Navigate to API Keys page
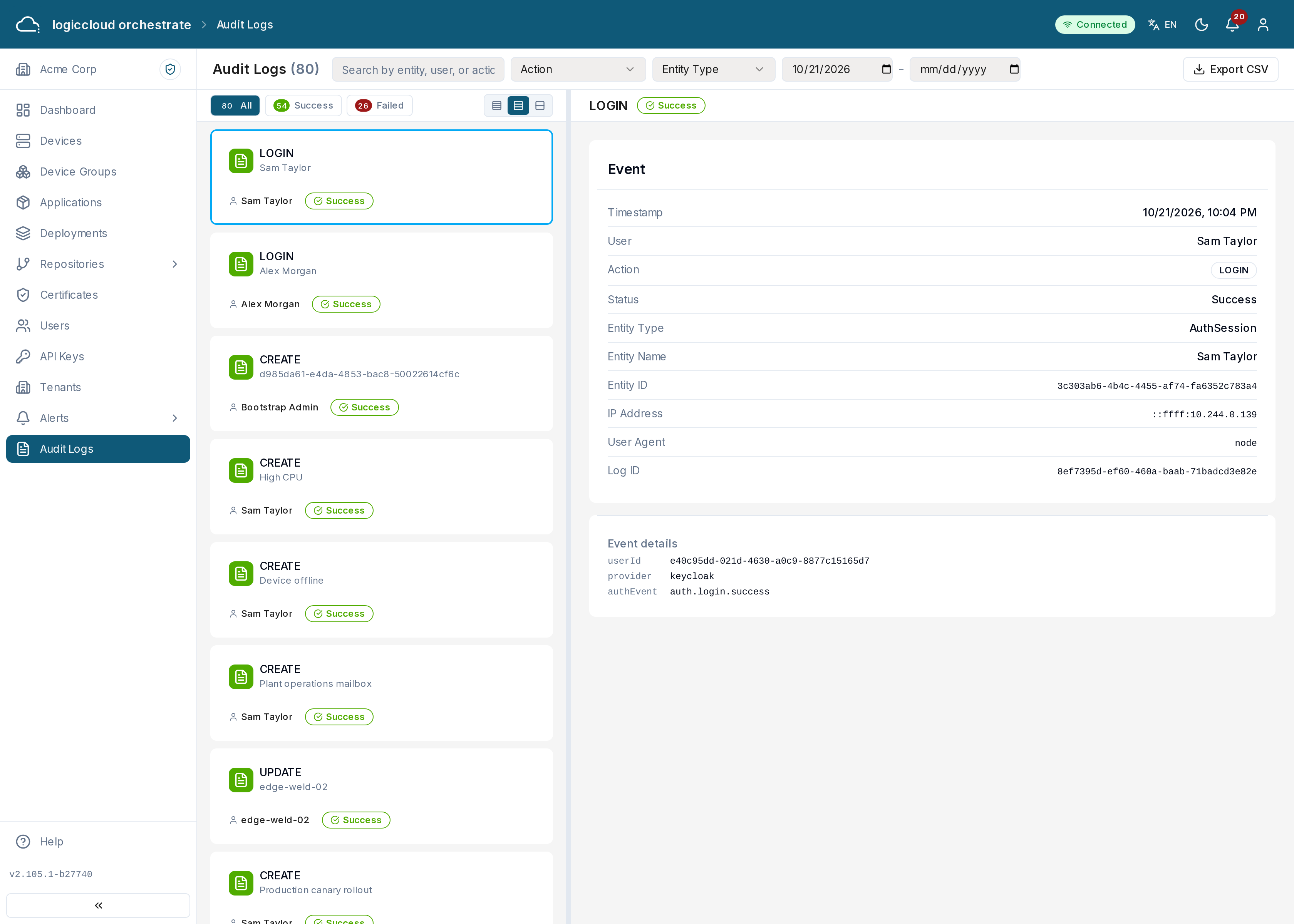 98,356
